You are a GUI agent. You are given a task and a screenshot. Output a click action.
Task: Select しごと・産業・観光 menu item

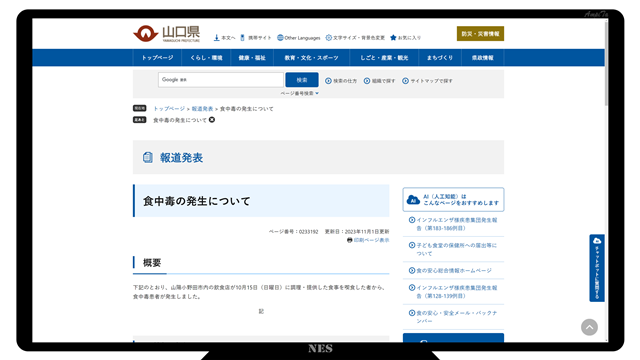click(x=384, y=58)
